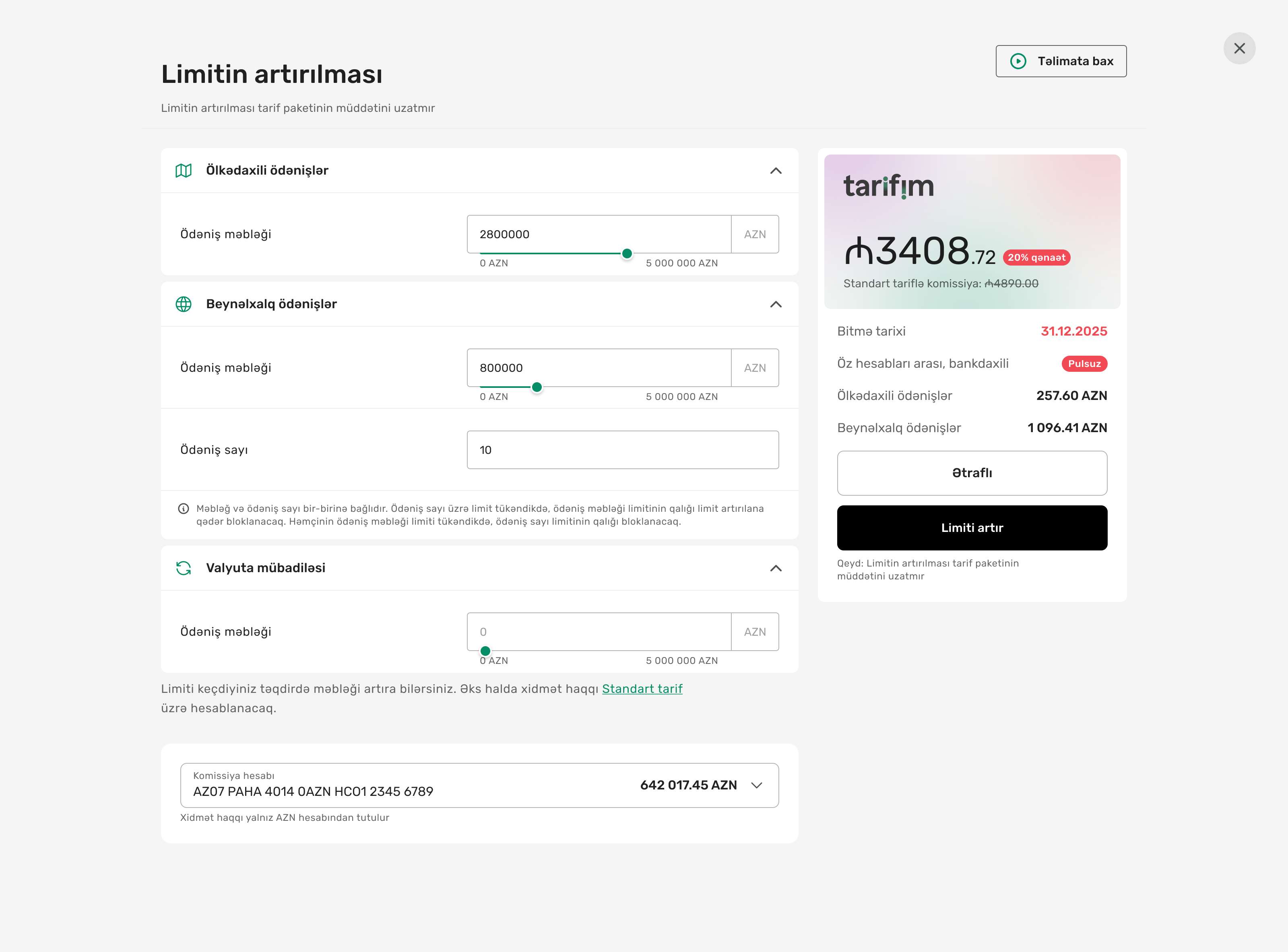Click the domestic payment amount slider handle
The width and height of the screenshot is (1288, 952).
click(x=627, y=253)
